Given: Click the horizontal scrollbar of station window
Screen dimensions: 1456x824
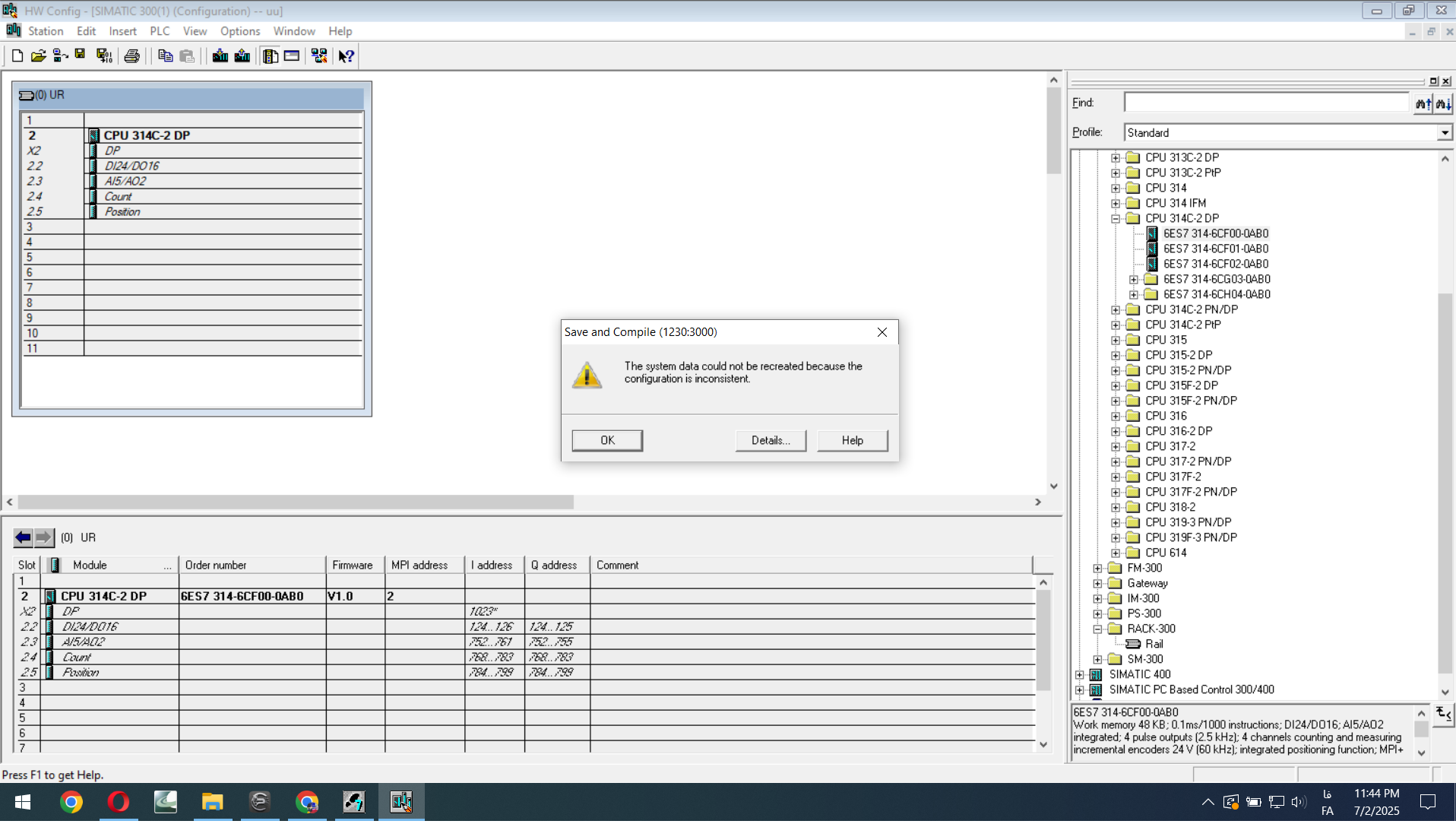Looking at the screenshot, I should [296, 502].
